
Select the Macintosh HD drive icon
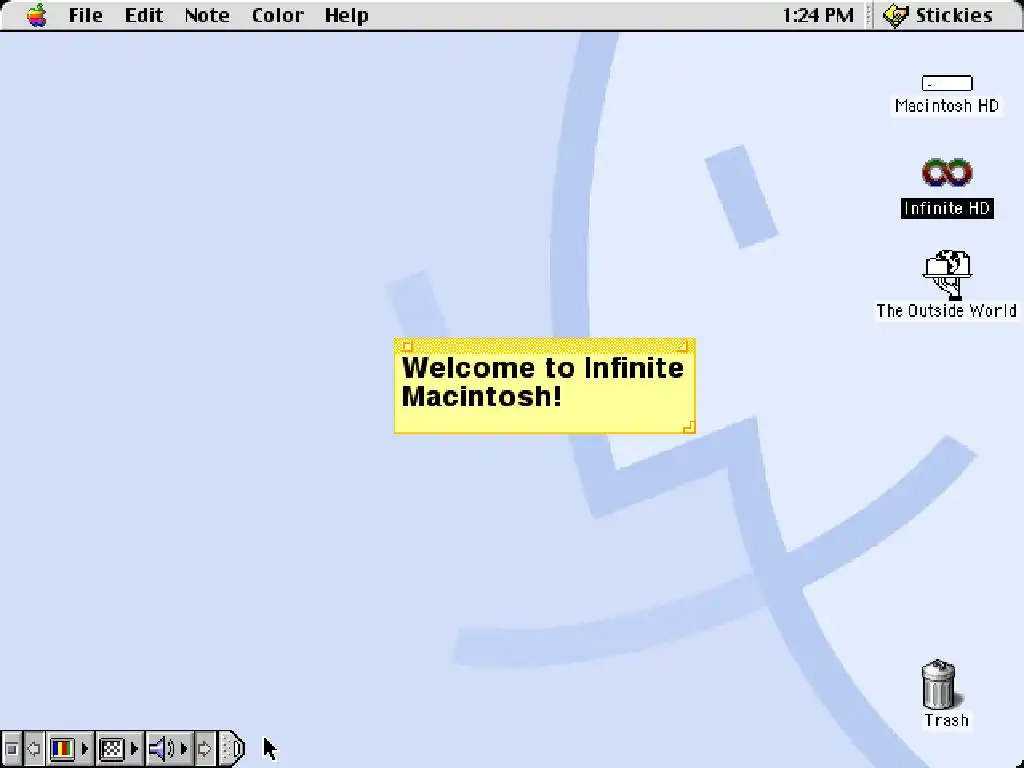click(947, 83)
